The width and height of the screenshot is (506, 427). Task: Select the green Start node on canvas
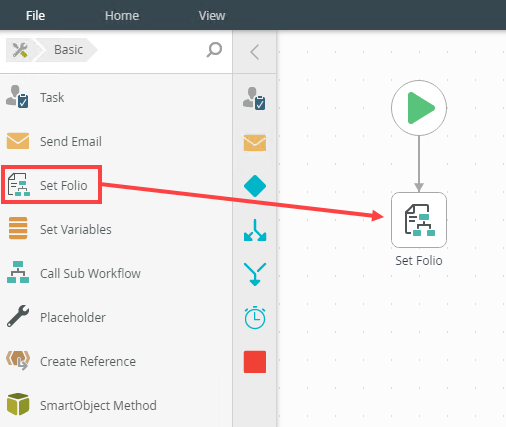(419, 108)
